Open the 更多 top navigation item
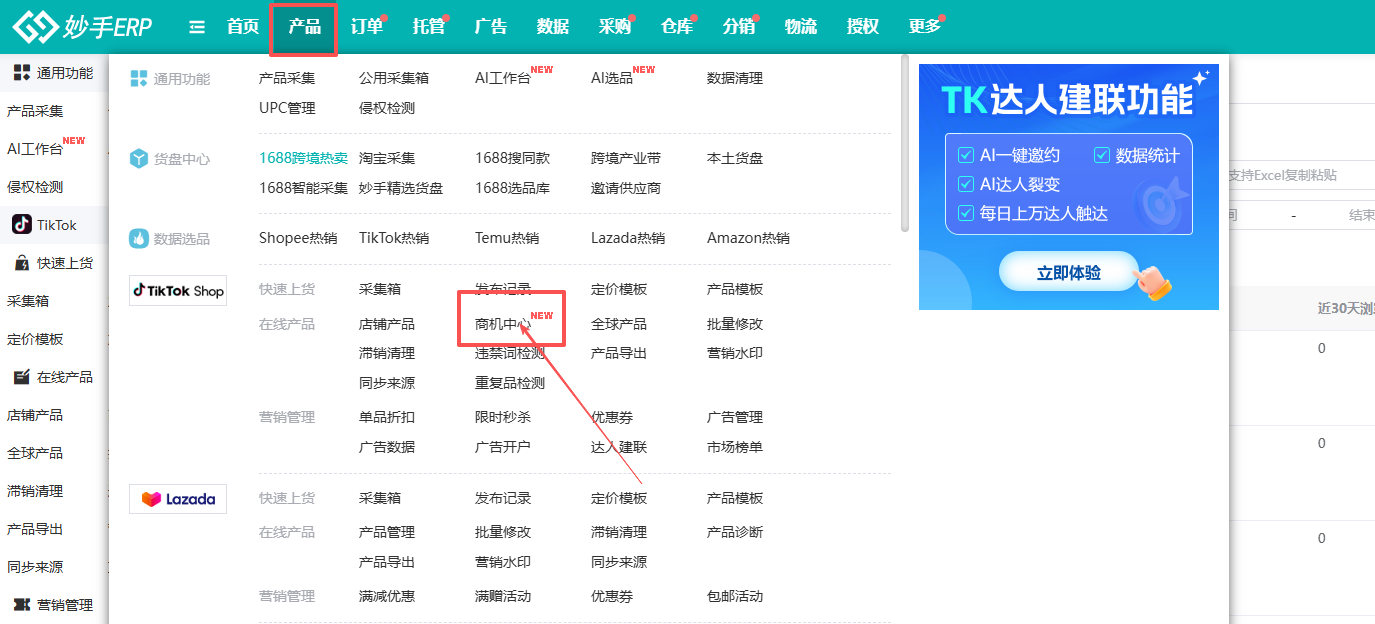 (x=925, y=27)
